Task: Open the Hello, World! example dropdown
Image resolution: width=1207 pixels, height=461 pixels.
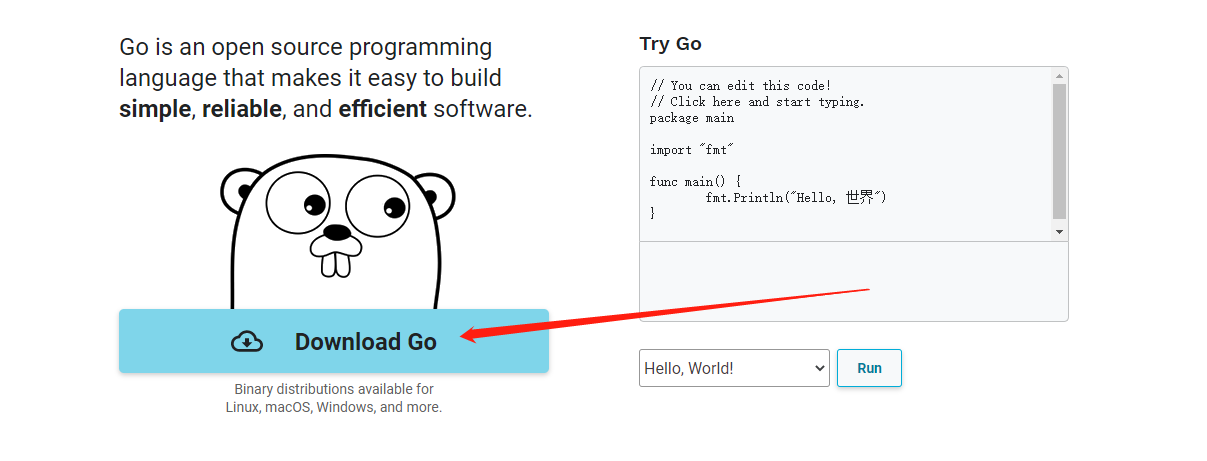Action: (734, 368)
